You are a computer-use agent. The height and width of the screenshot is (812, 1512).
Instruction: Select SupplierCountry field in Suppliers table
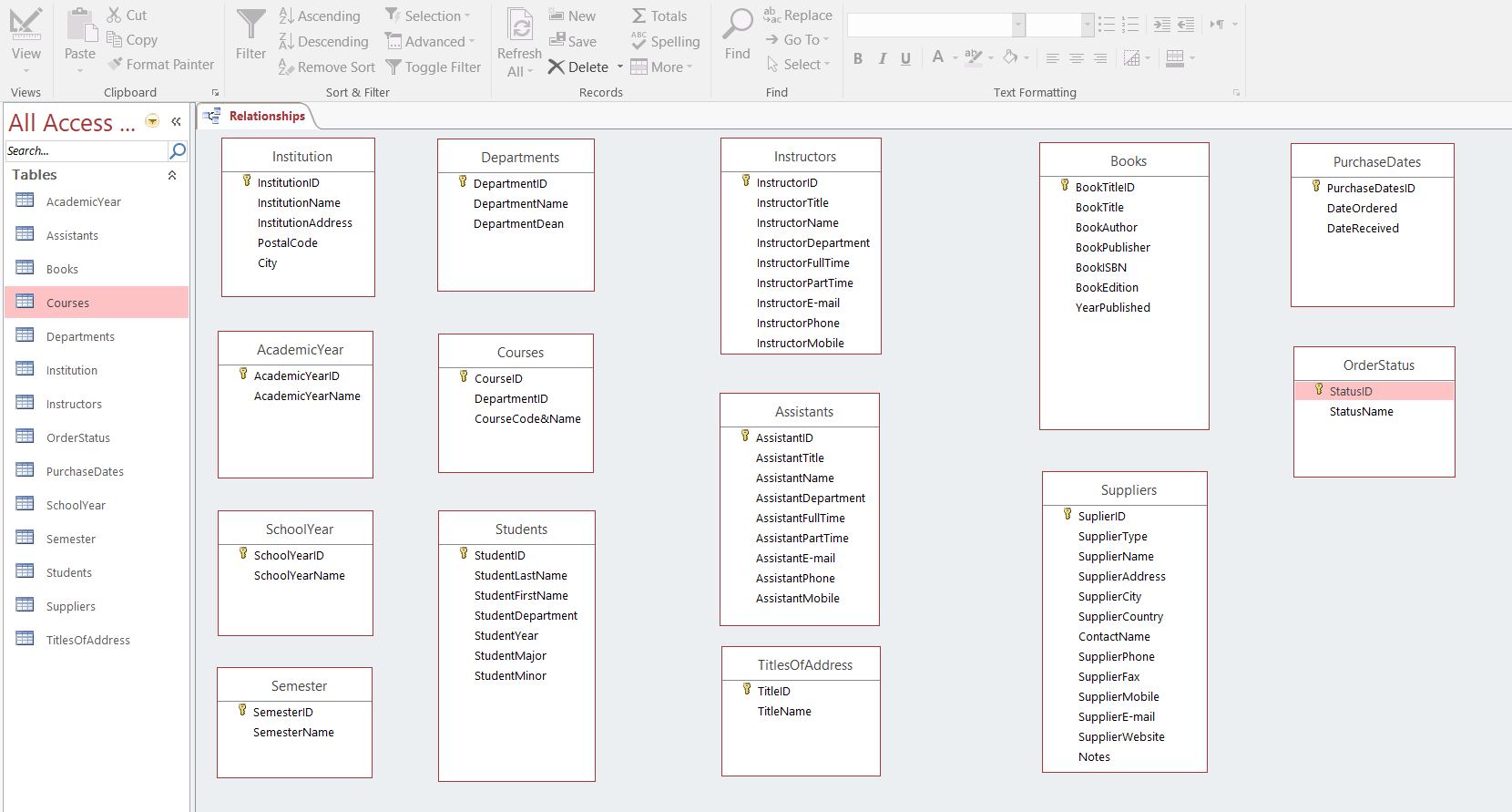(x=1120, y=616)
